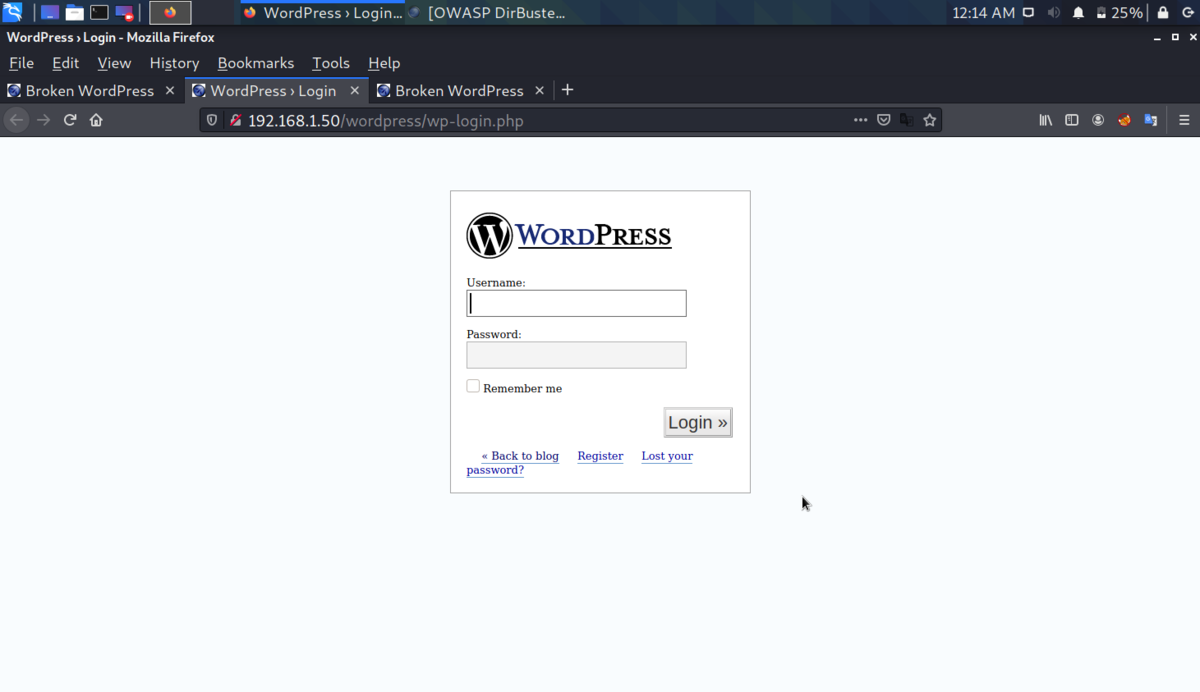Open the View menu
This screenshot has height=692, width=1200.
tap(114, 63)
